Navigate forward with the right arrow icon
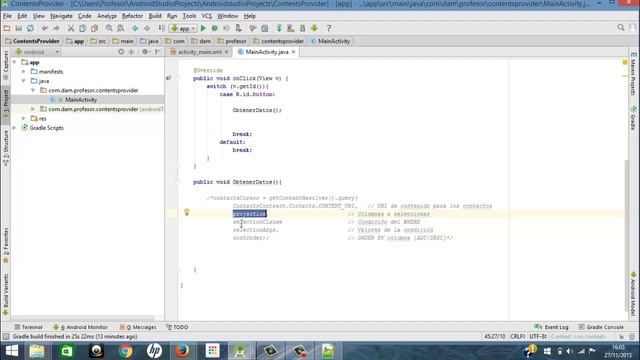640x360 pixels. [147, 28]
